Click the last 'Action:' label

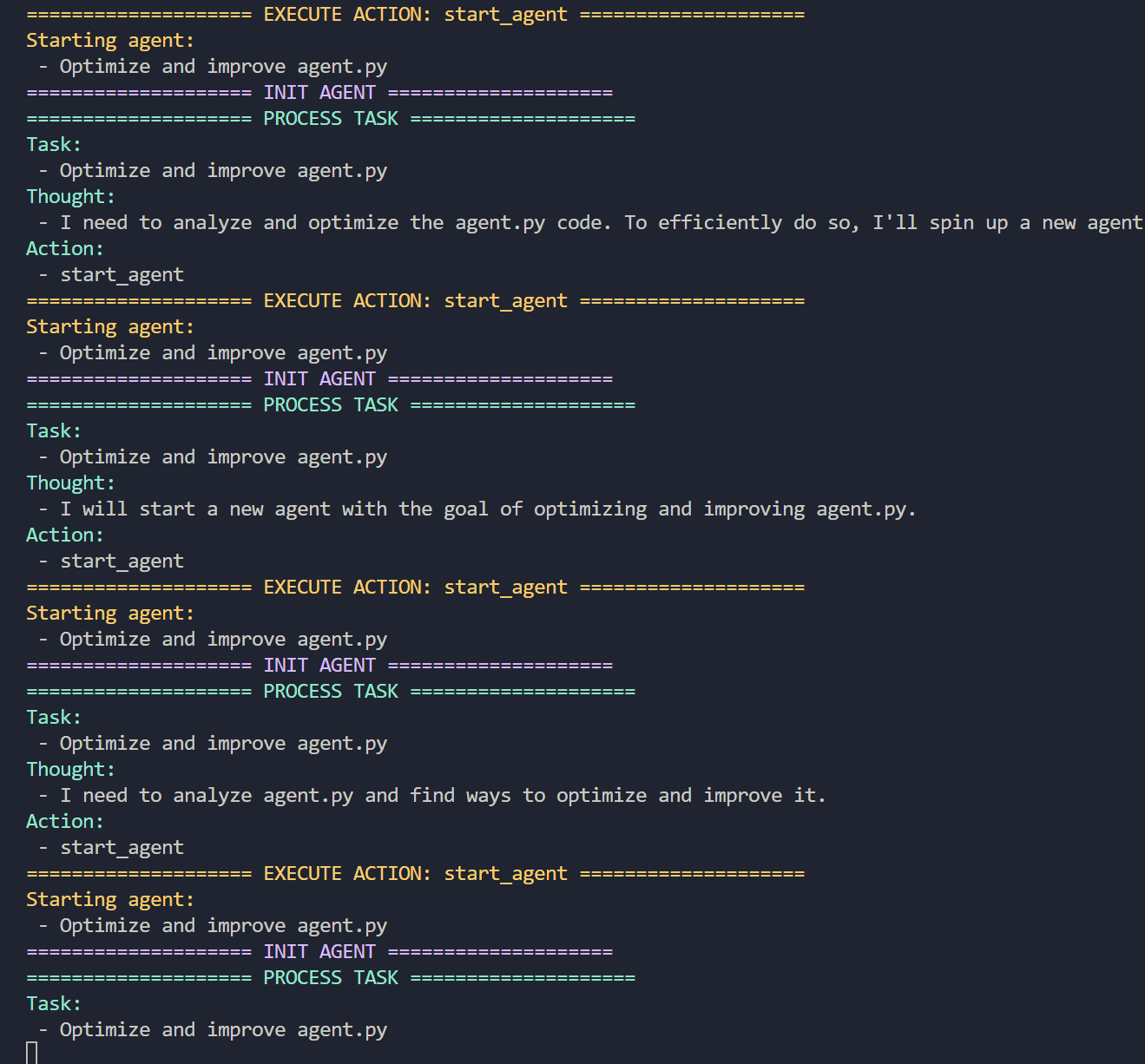pyautogui.click(x=65, y=822)
